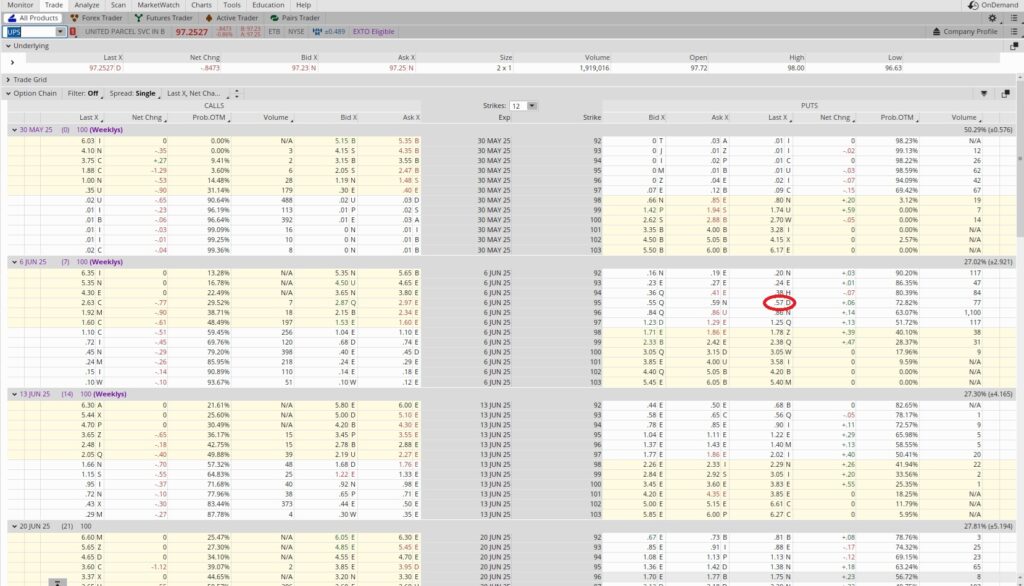Open the MarketWatch tab
This screenshot has width=1024, height=586.
(x=158, y=5)
